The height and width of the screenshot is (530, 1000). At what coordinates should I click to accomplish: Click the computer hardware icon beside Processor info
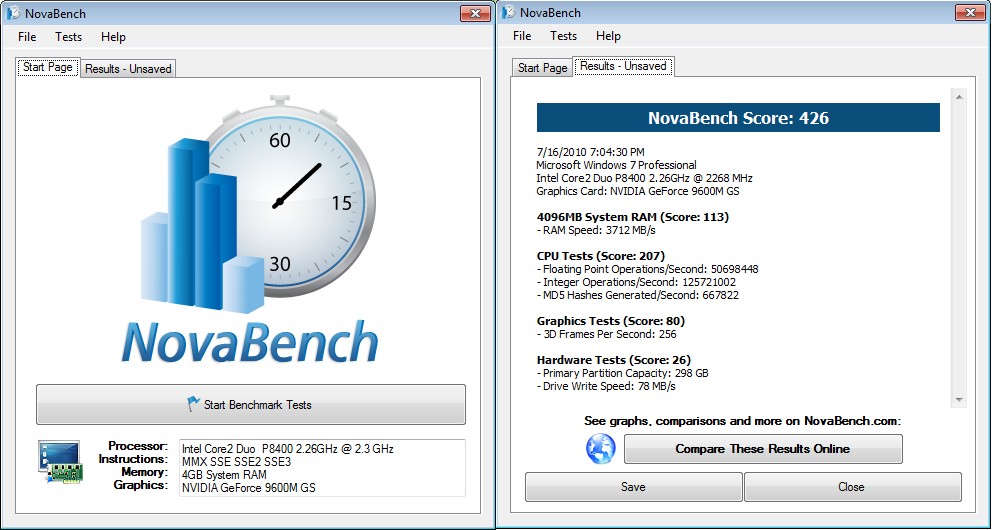tap(61, 461)
